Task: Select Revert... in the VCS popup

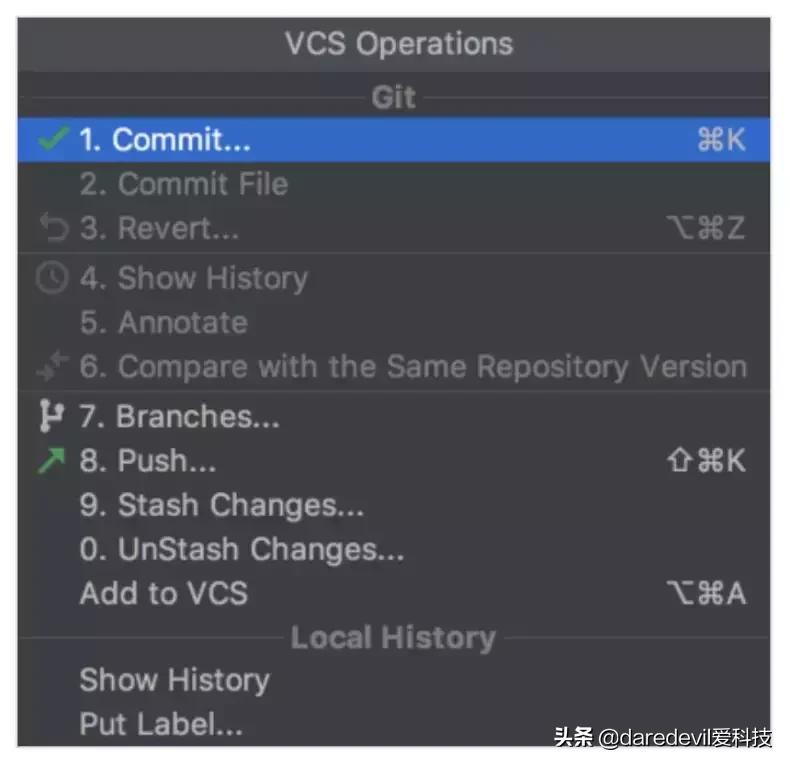Action: point(159,228)
